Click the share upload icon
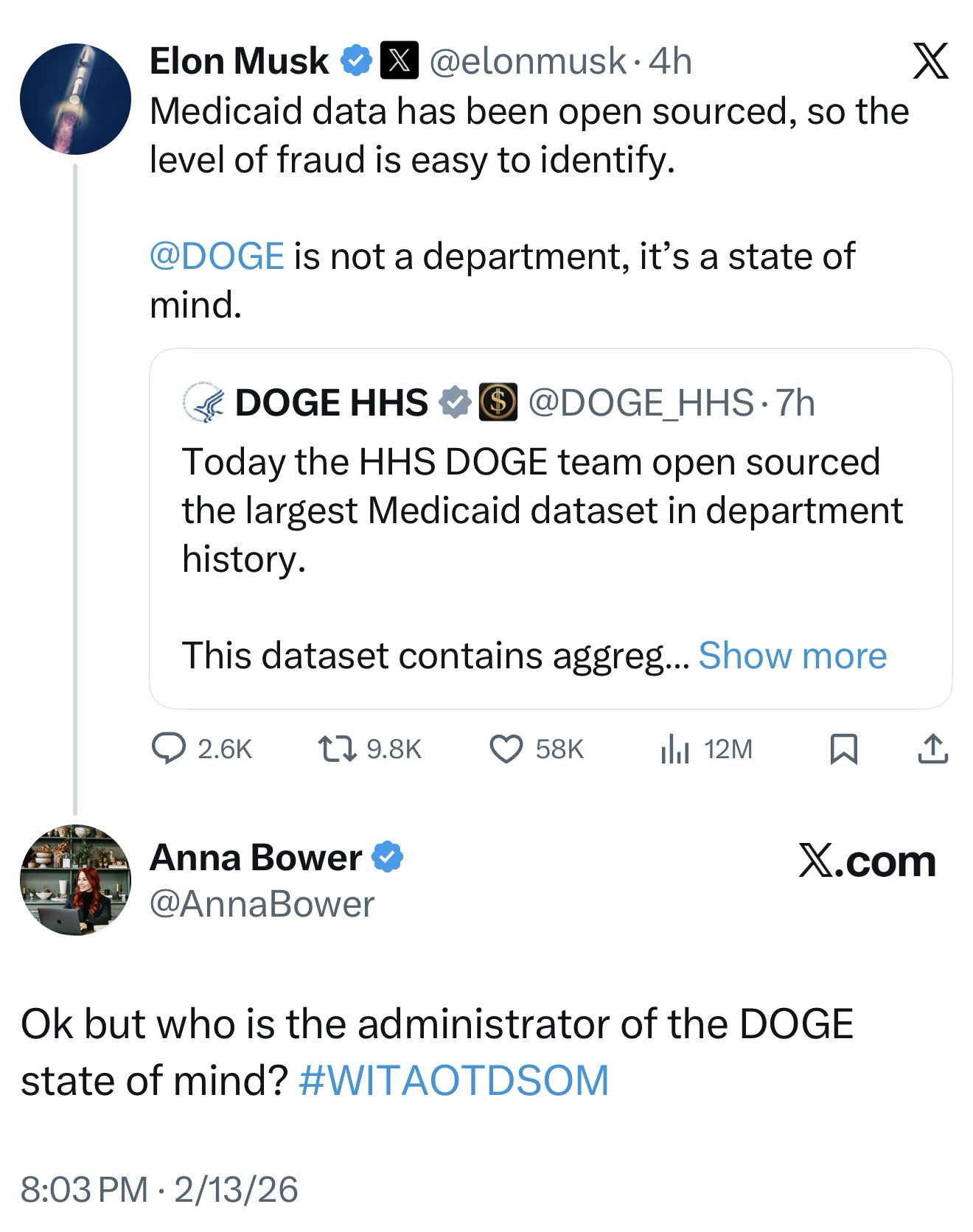 click(932, 749)
